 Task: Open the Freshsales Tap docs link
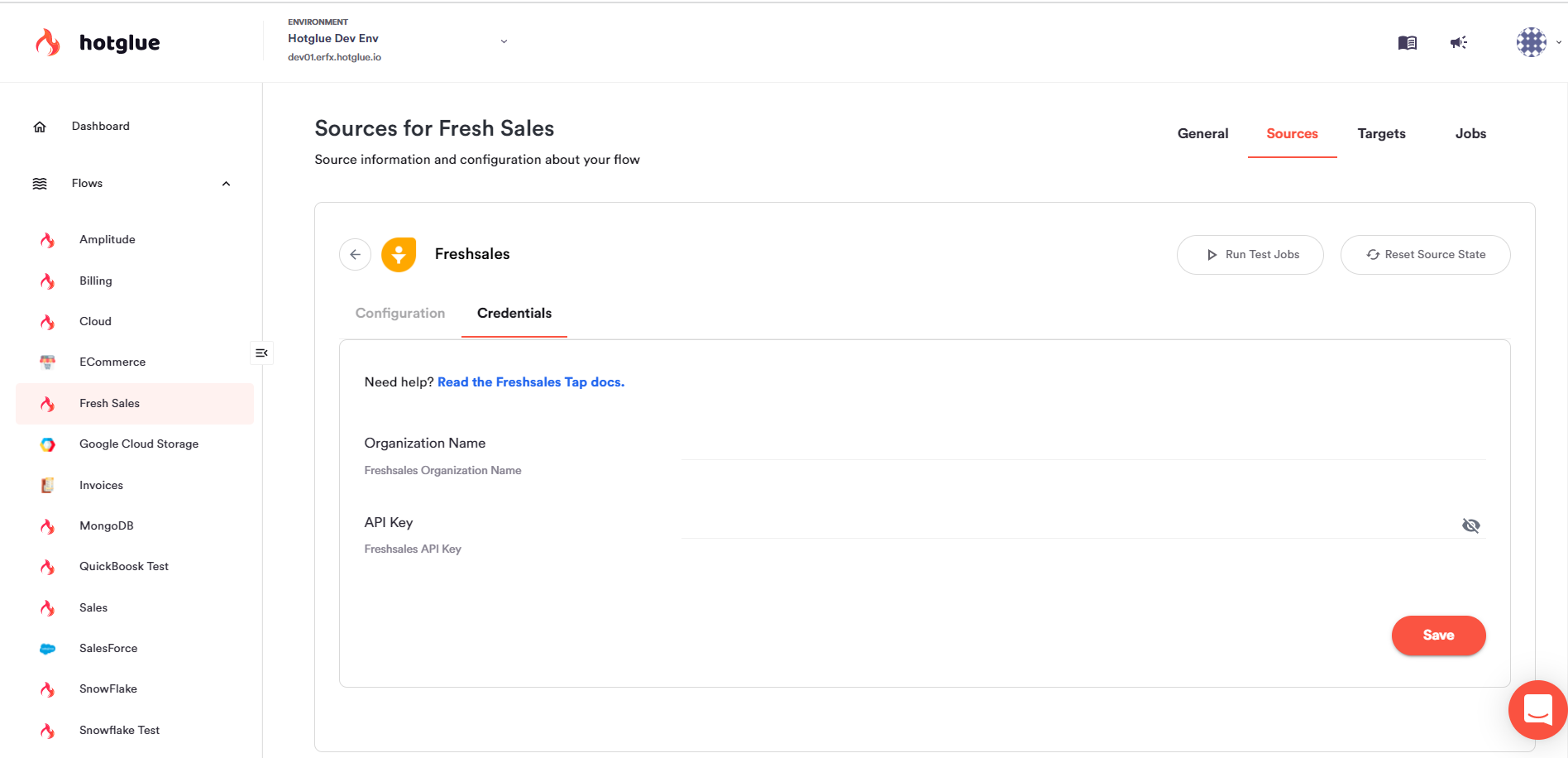coord(530,382)
